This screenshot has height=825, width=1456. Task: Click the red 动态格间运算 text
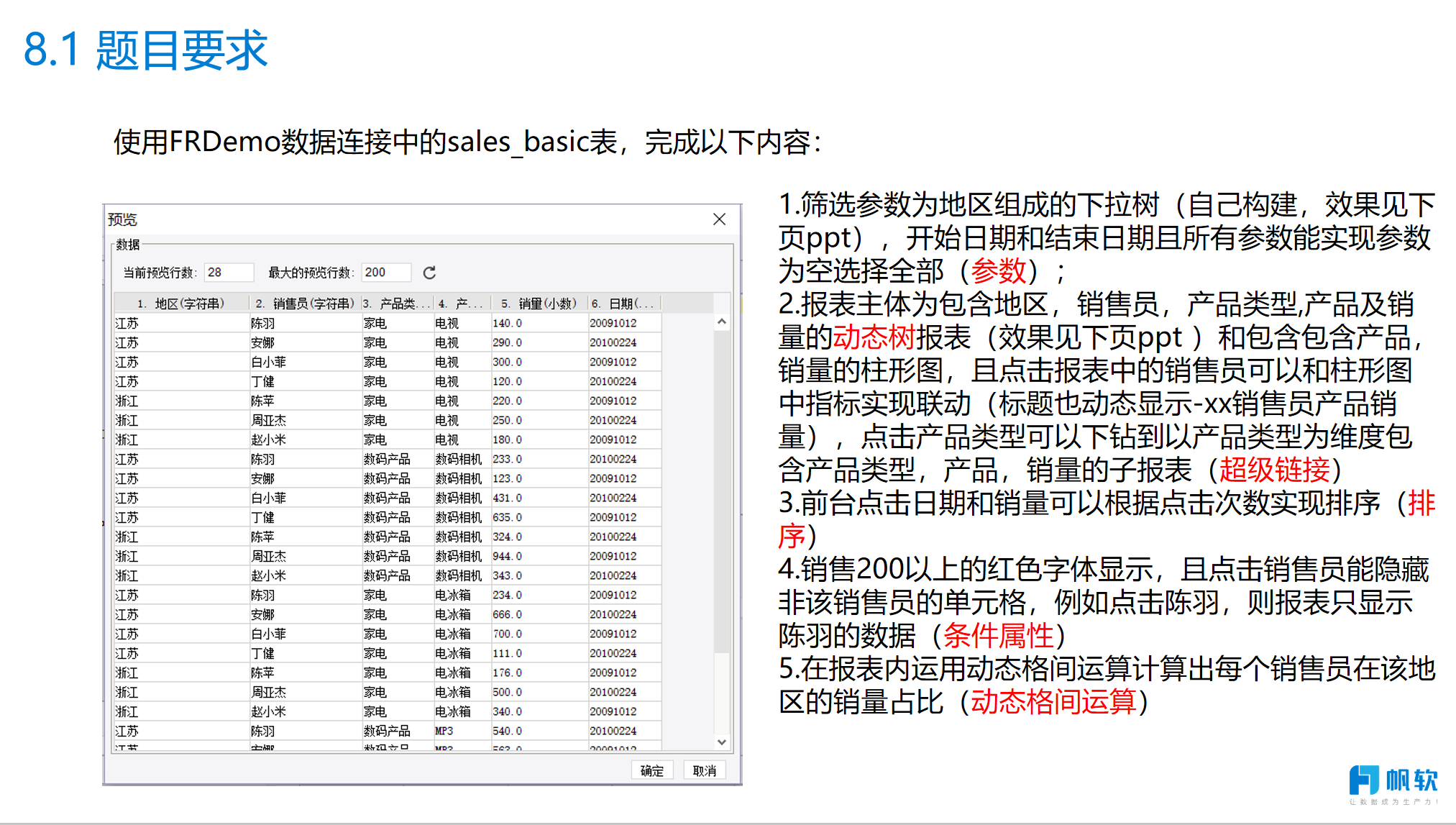coord(1054,702)
